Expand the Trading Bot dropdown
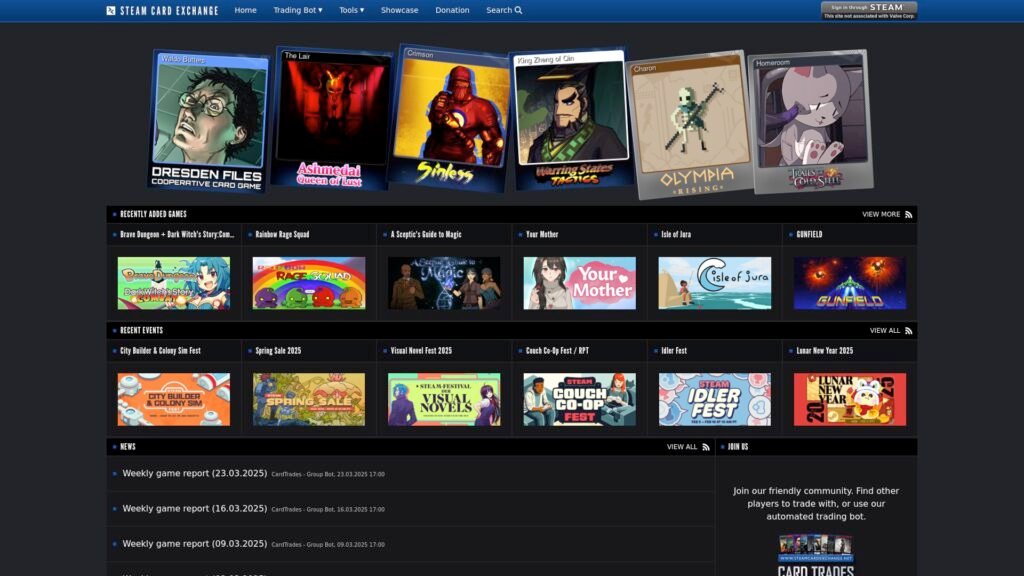Viewport: 1024px width, 576px height. (298, 10)
